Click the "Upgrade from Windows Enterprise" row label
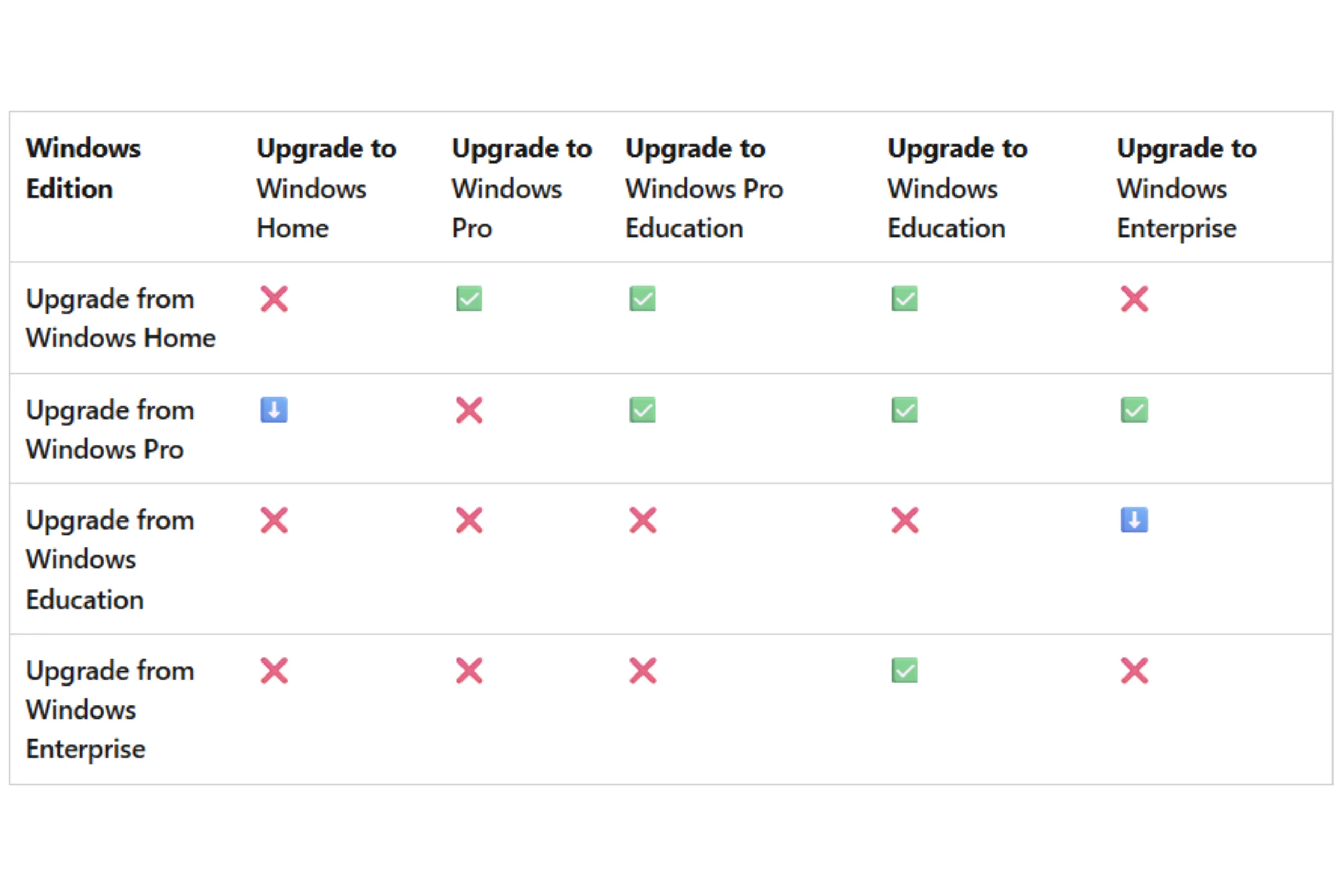This screenshot has width=1344, height=896. click(110, 709)
